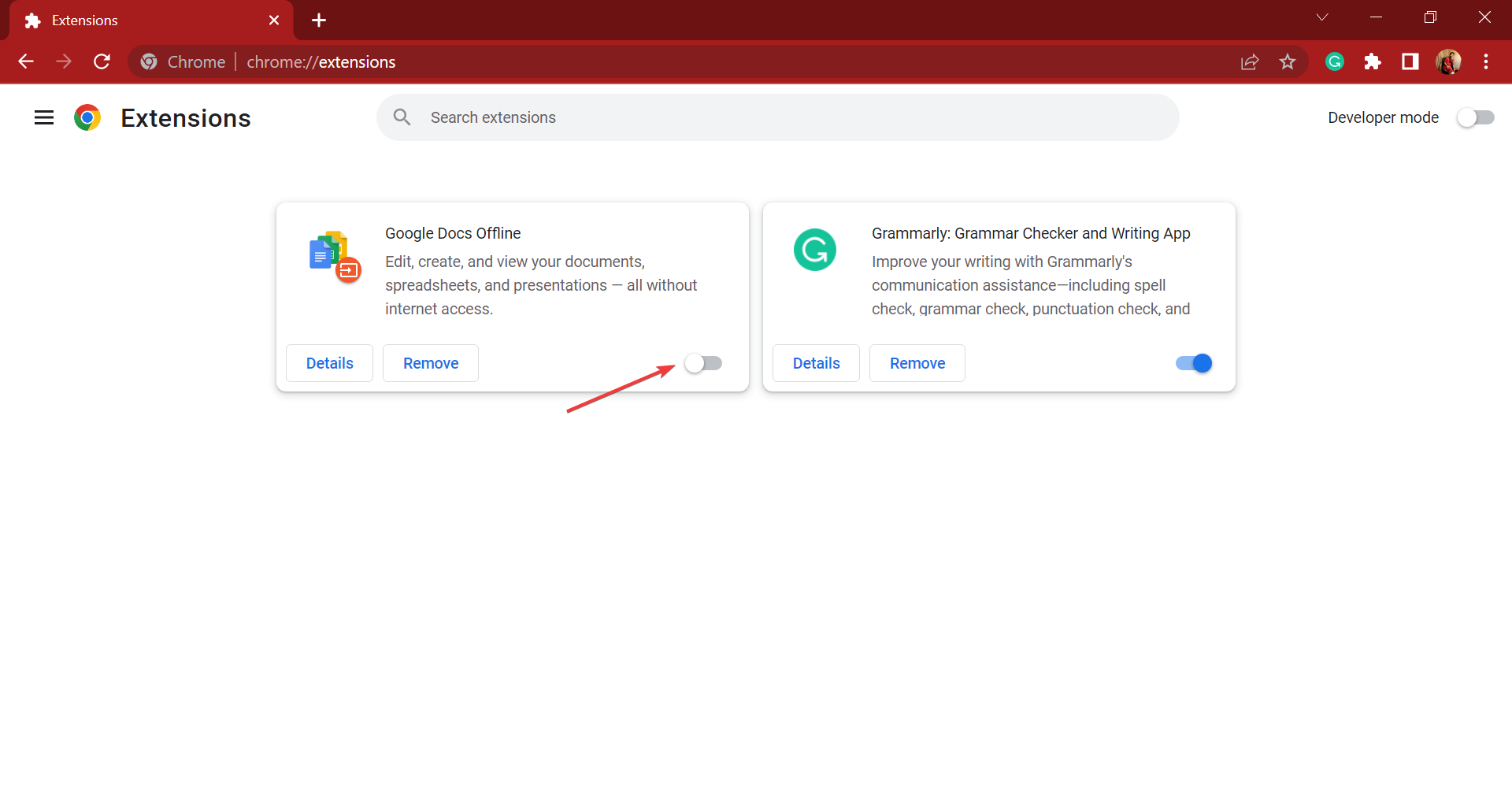This screenshot has width=1512, height=794.
Task: Turn on Developer mode
Action: pyautogui.click(x=1476, y=117)
